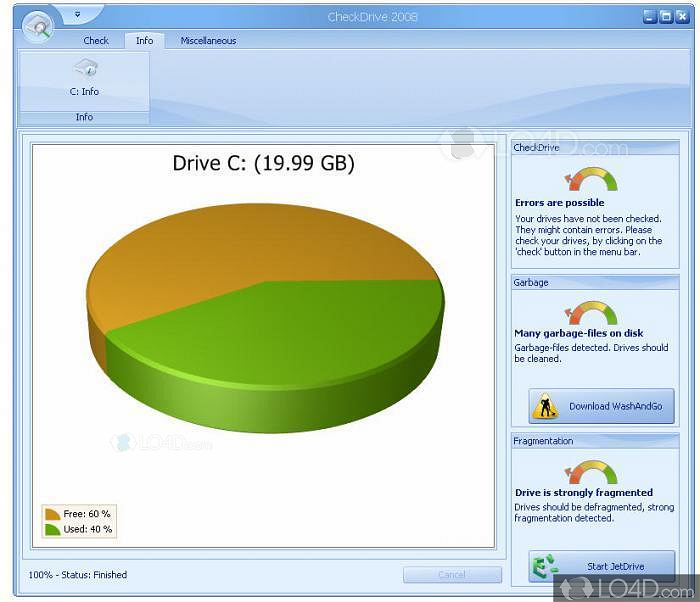Image resolution: width=700 pixels, height=602 pixels.
Task: Click the Start JetDrive button
Action: click(x=601, y=566)
